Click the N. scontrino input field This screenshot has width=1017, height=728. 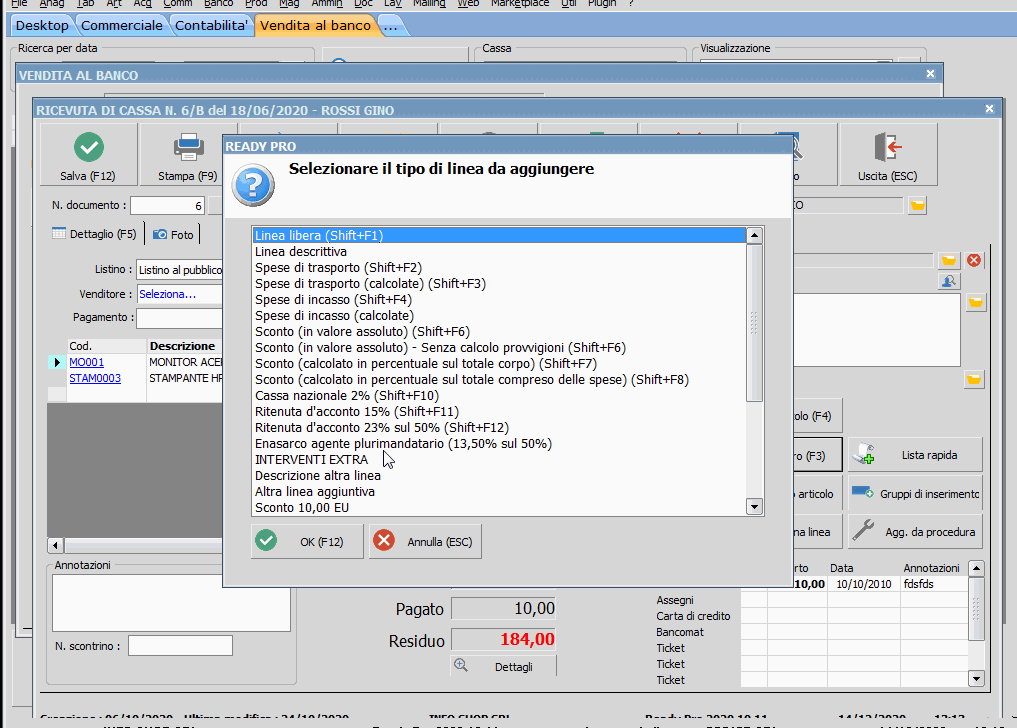(x=180, y=646)
